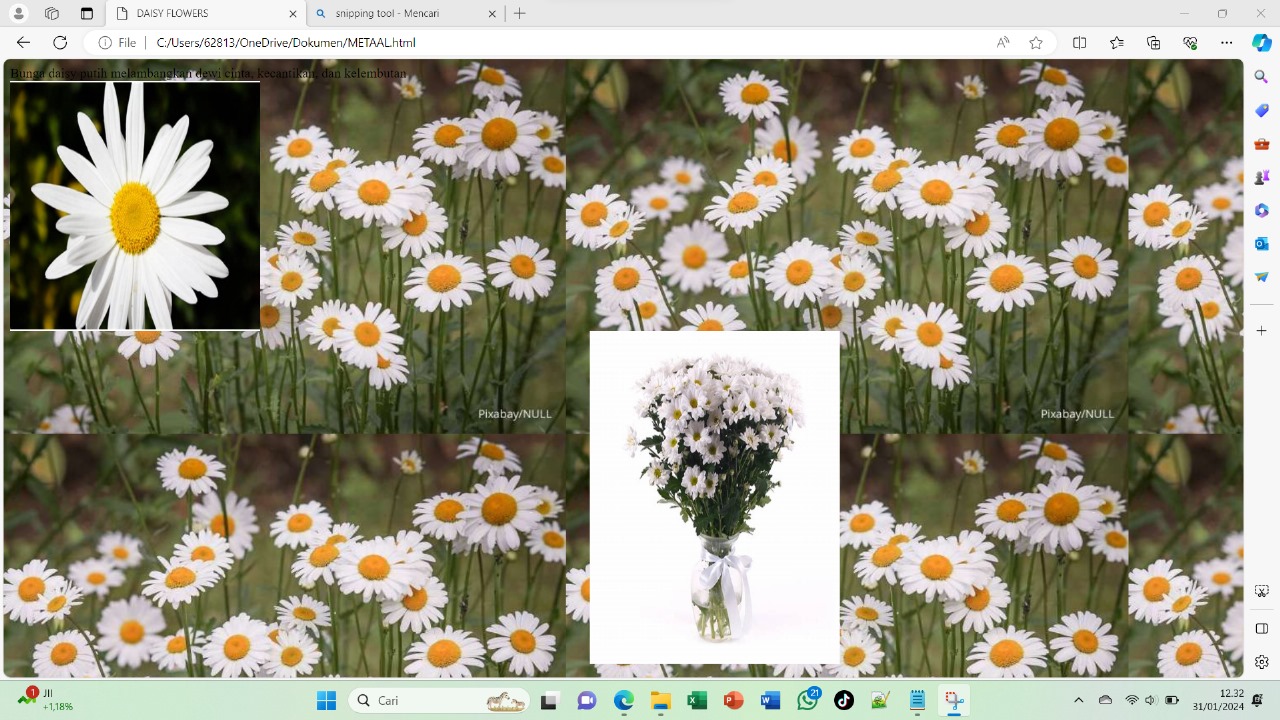This screenshot has height=720, width=1280.
Task: Click the Bunga daisy putih paragraph text
Action: point(208,73)
